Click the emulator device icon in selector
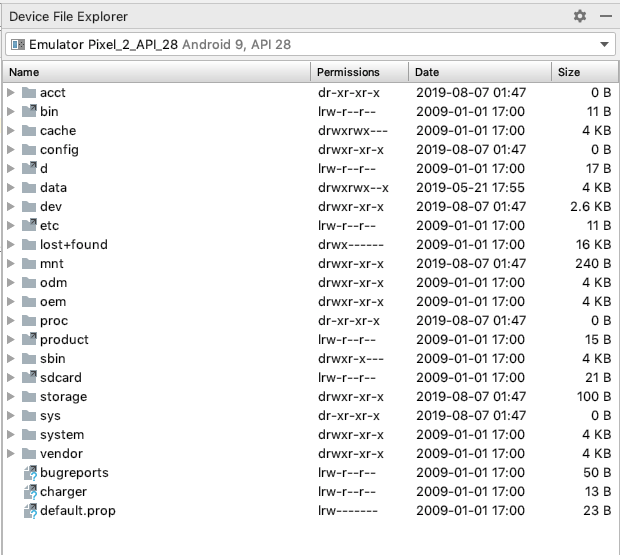The width and height of the screenshot is (620, 555). 18,44
